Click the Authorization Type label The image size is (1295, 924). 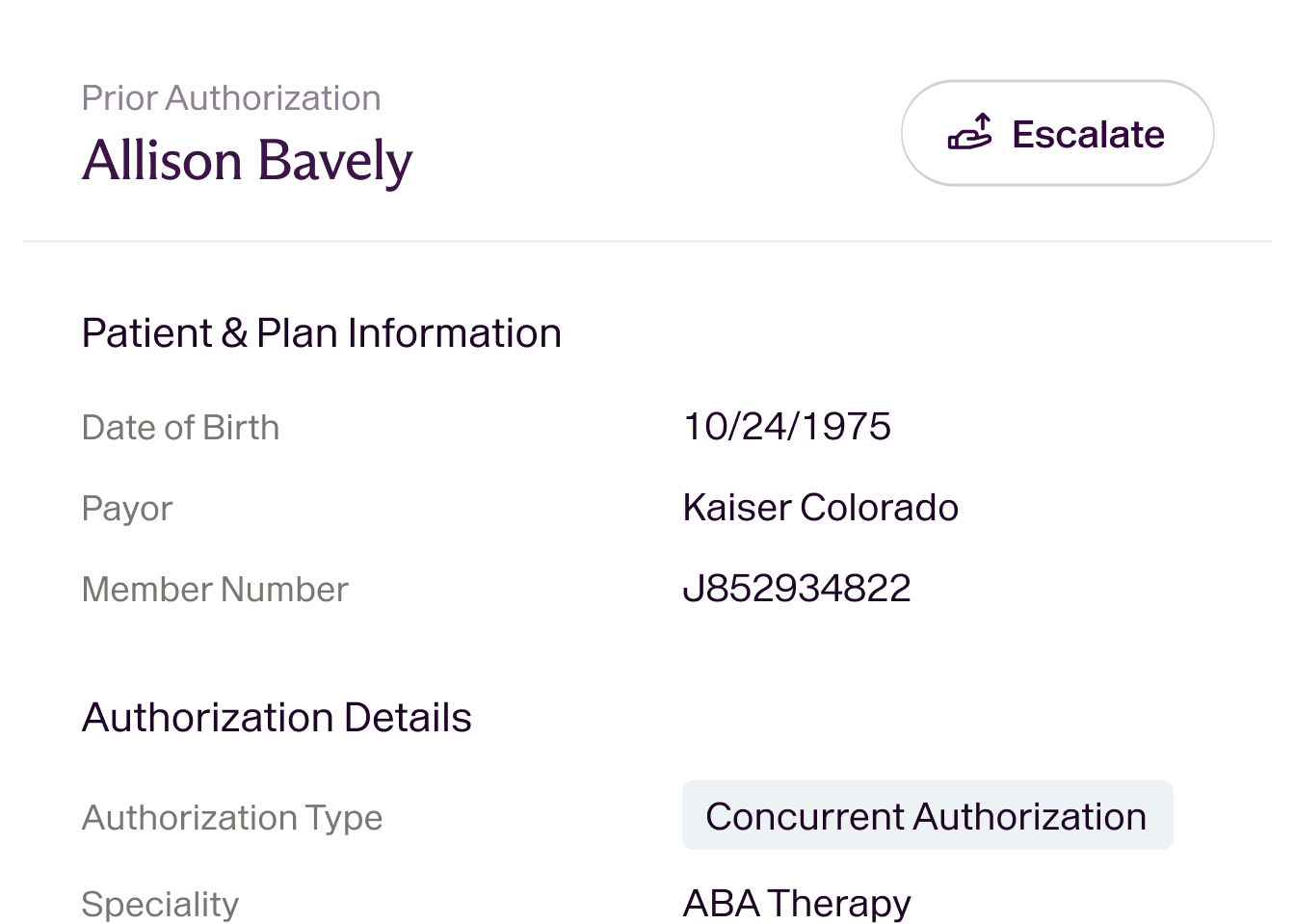tap(232, 817)
